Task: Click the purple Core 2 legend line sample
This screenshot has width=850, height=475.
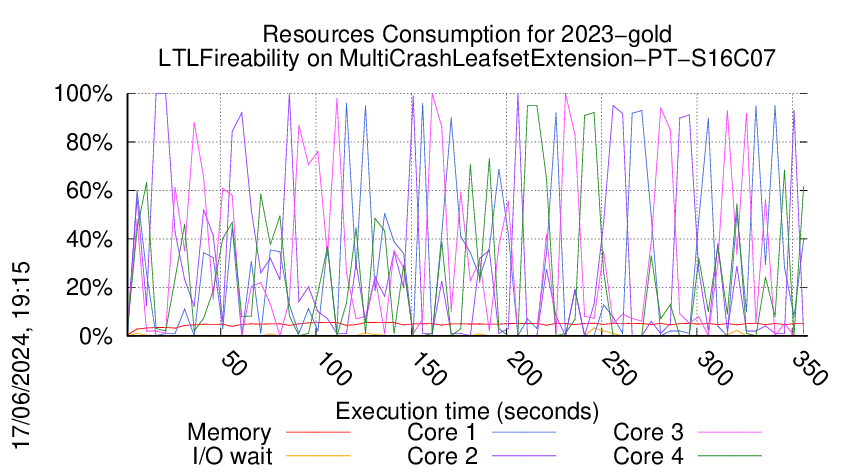Action: (x=524, y=456)
